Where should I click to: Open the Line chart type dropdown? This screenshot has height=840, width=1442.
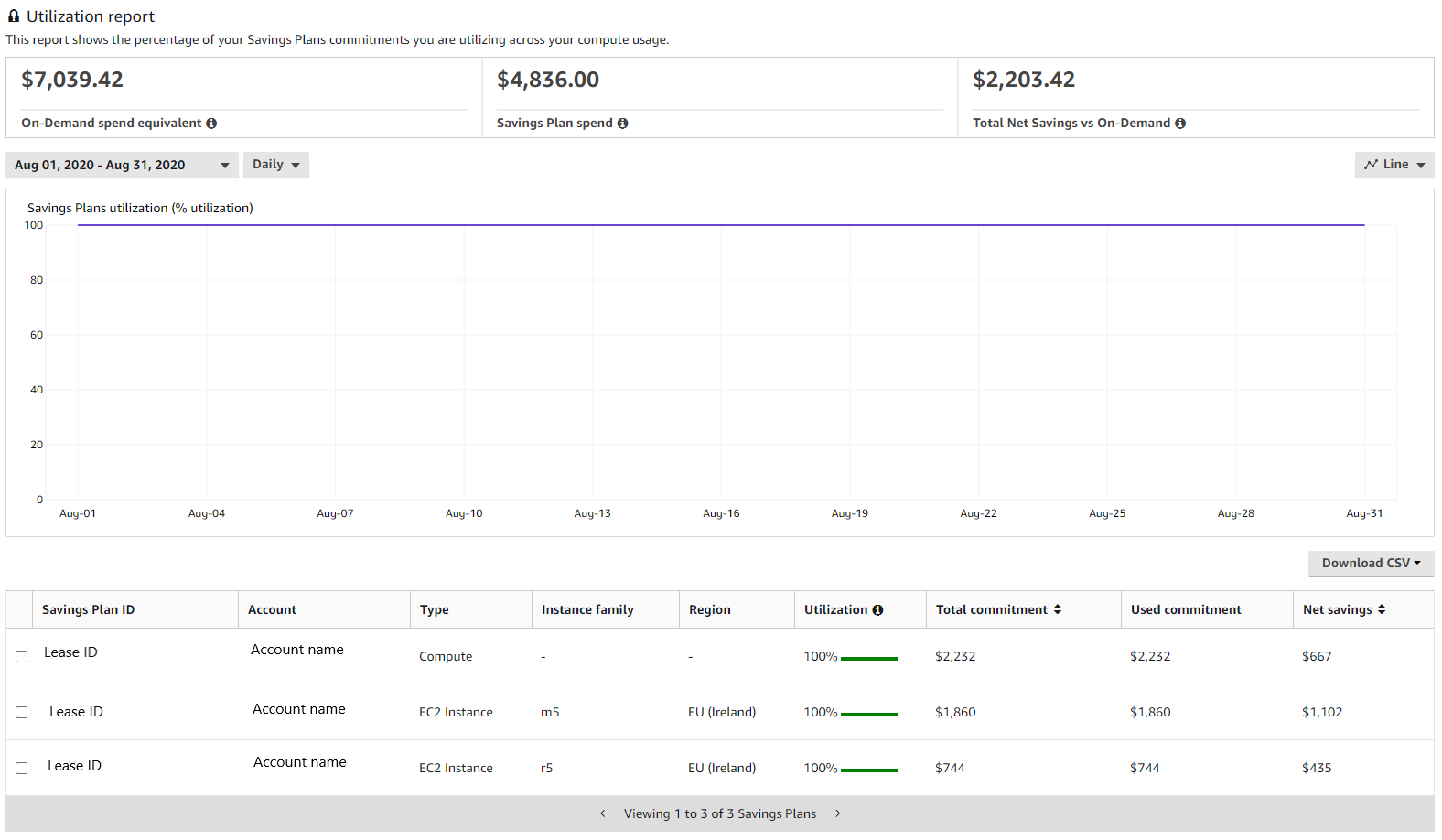click(1394, 165)
